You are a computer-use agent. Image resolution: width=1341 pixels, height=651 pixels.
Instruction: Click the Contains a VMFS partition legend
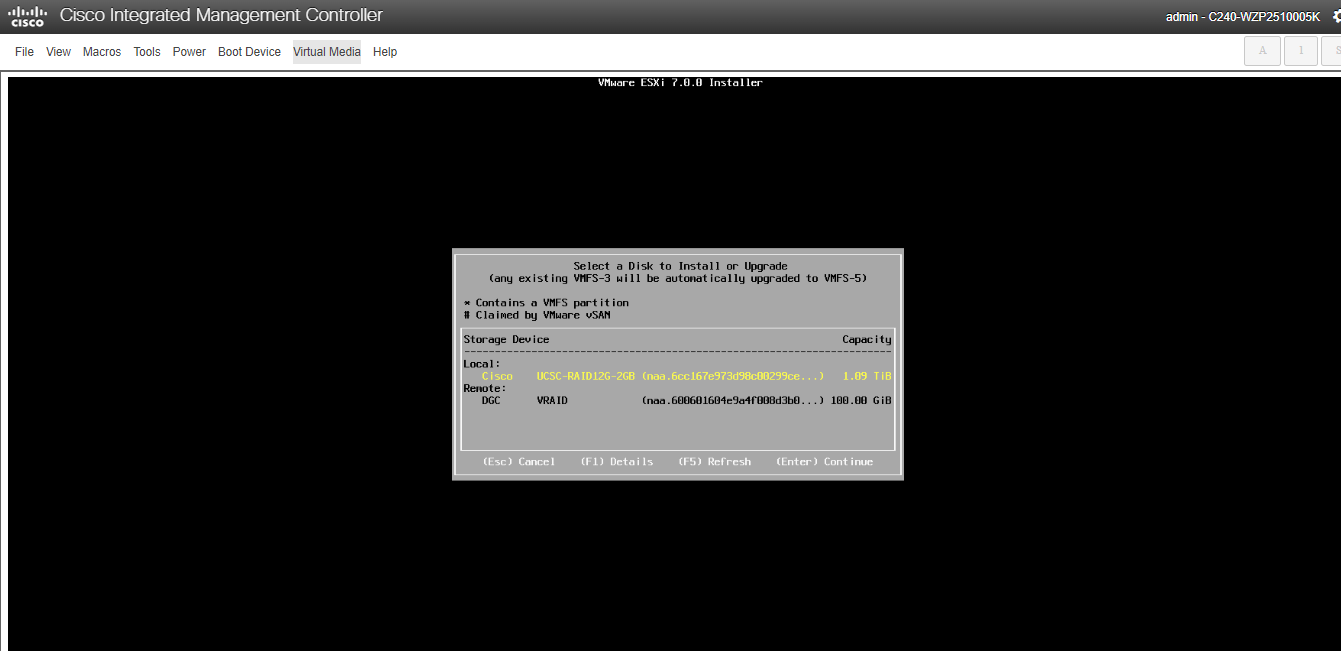(x=546, y=303)
